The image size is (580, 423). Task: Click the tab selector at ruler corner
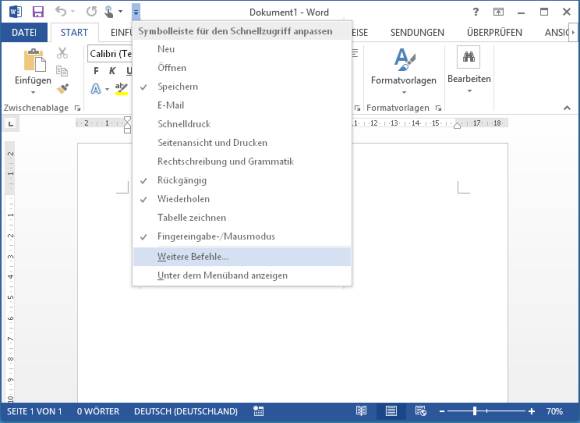point(11,124)
